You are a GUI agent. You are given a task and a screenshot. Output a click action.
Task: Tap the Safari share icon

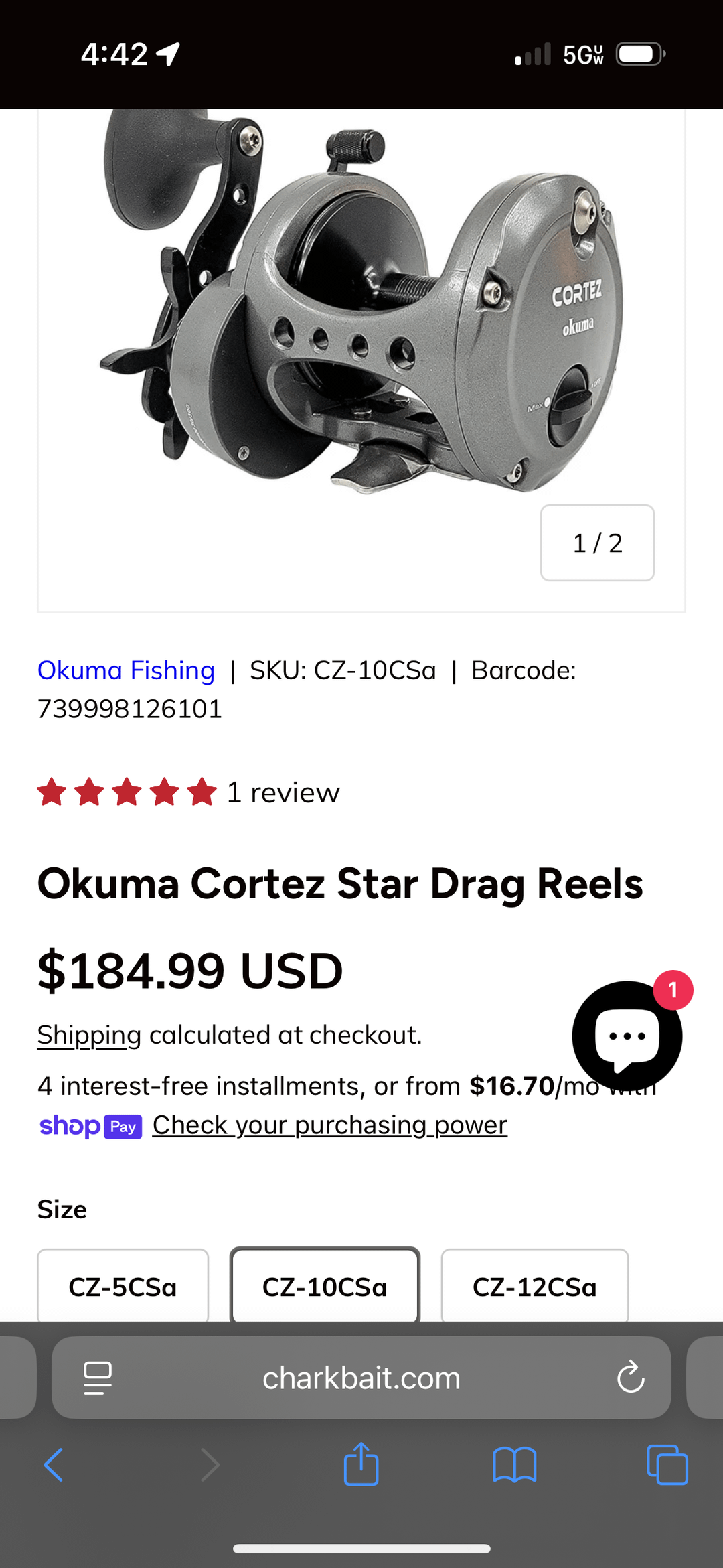point(361,1464)
